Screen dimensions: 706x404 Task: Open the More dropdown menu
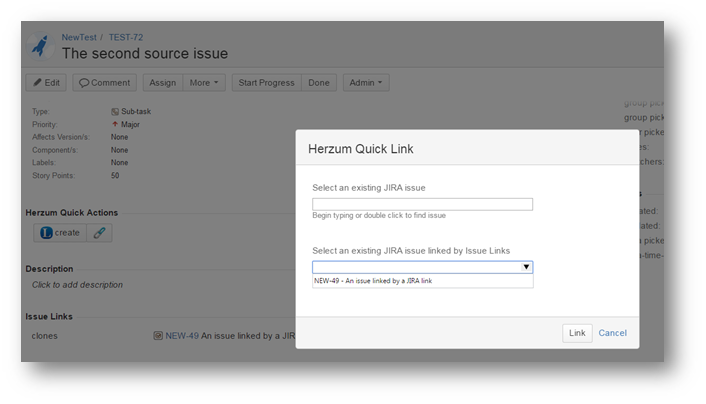pos(205,83)
